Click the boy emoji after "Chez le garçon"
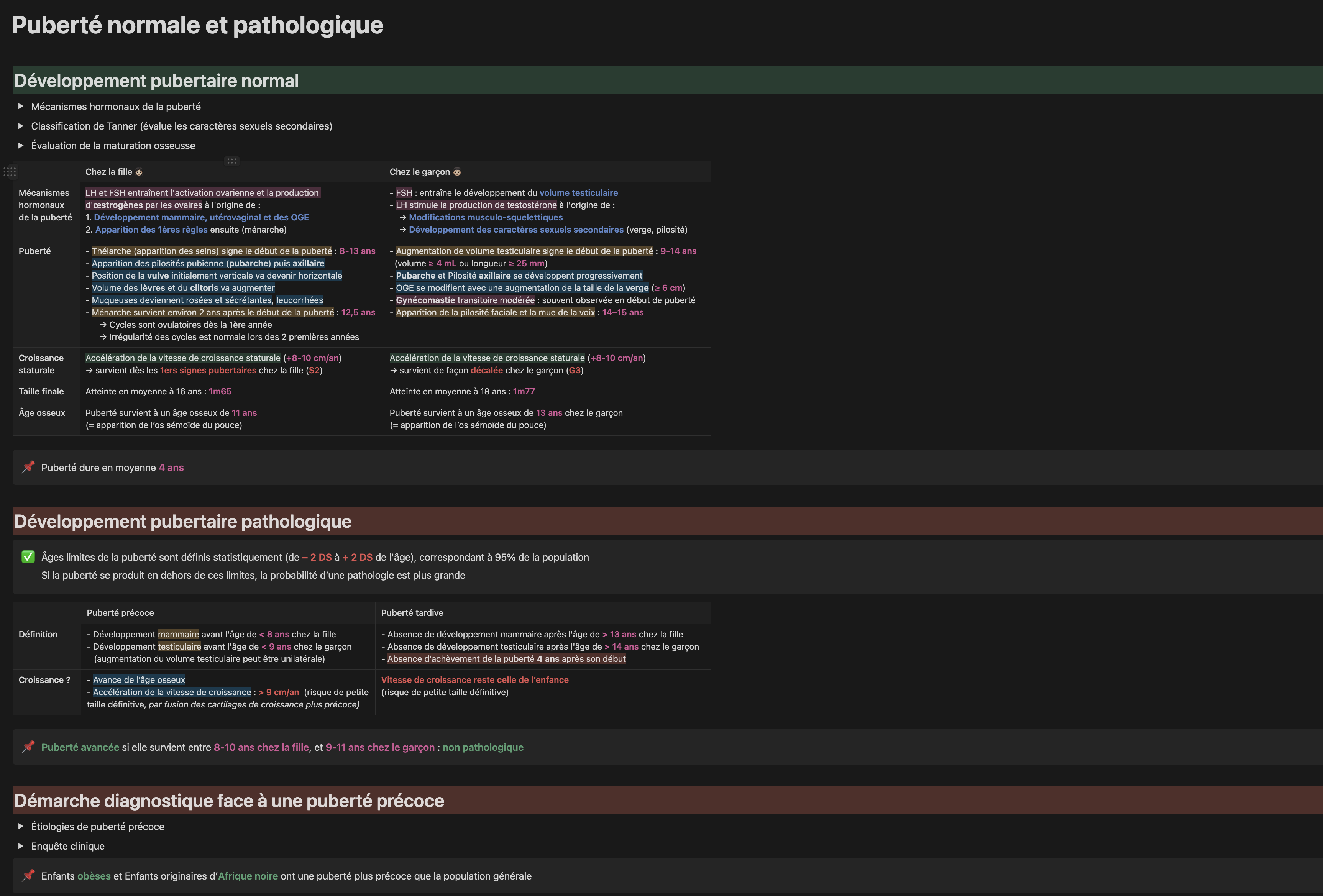Viewport: 1323px width, 896px height. 457,172
